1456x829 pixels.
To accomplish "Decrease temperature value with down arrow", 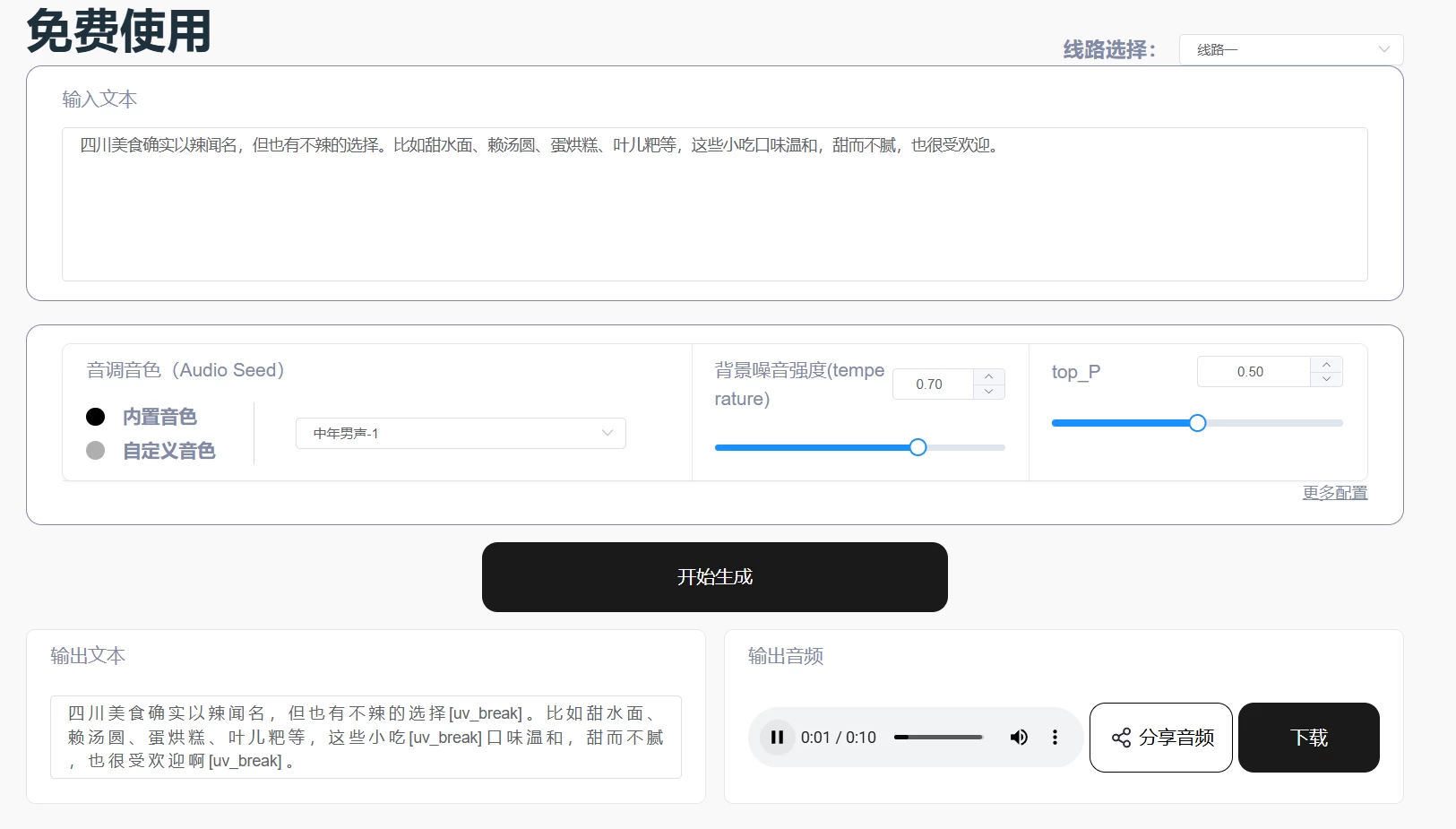I will (988, 392).
